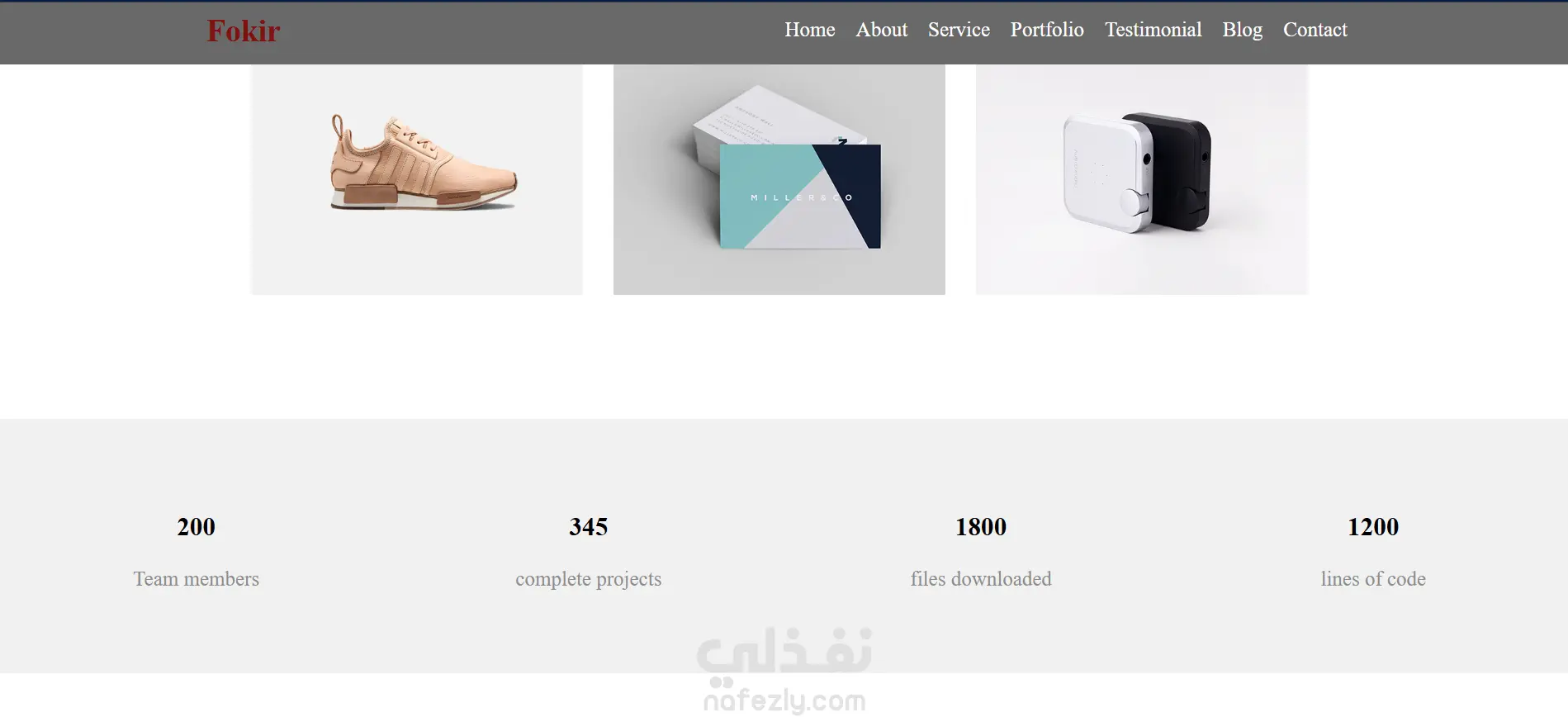Click the nafezly.com watermark logo
The height and width of the screenshot is (717, 1568).
pos(784,670)
